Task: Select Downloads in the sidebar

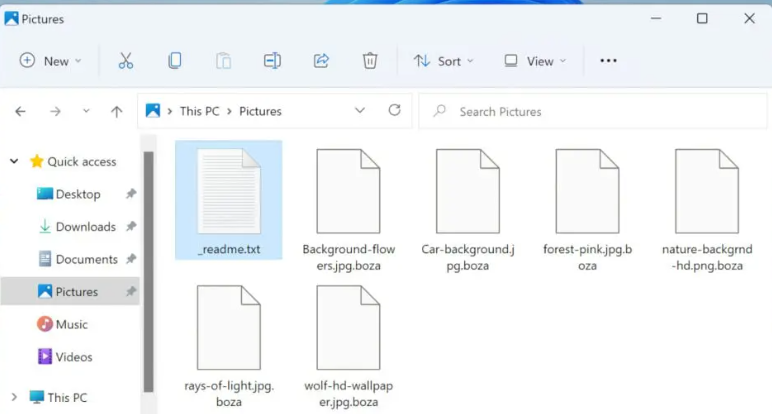Action: click(x=85, y=227)
